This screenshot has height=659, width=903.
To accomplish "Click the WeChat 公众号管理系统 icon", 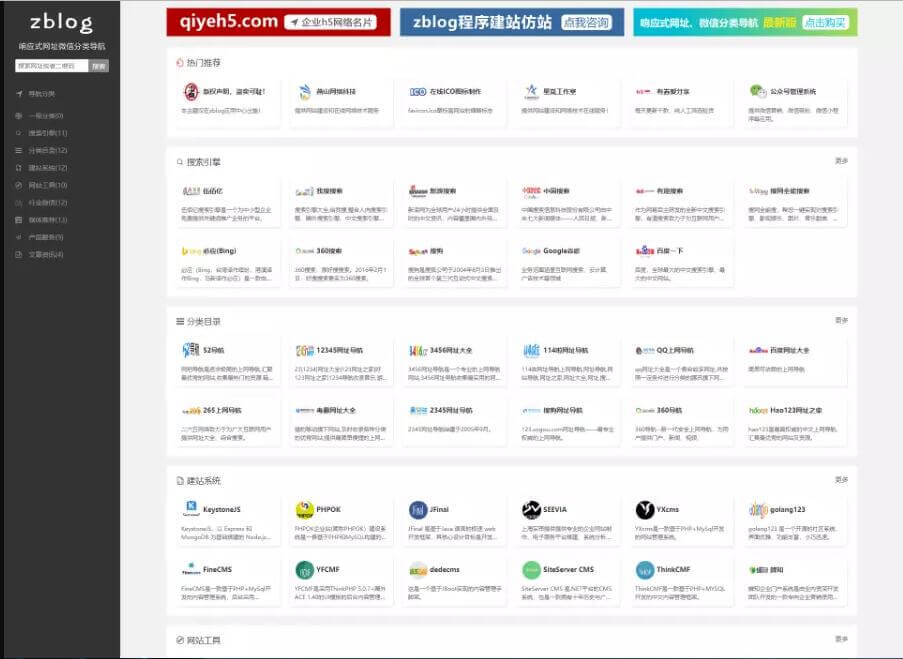I will point(757,91).
